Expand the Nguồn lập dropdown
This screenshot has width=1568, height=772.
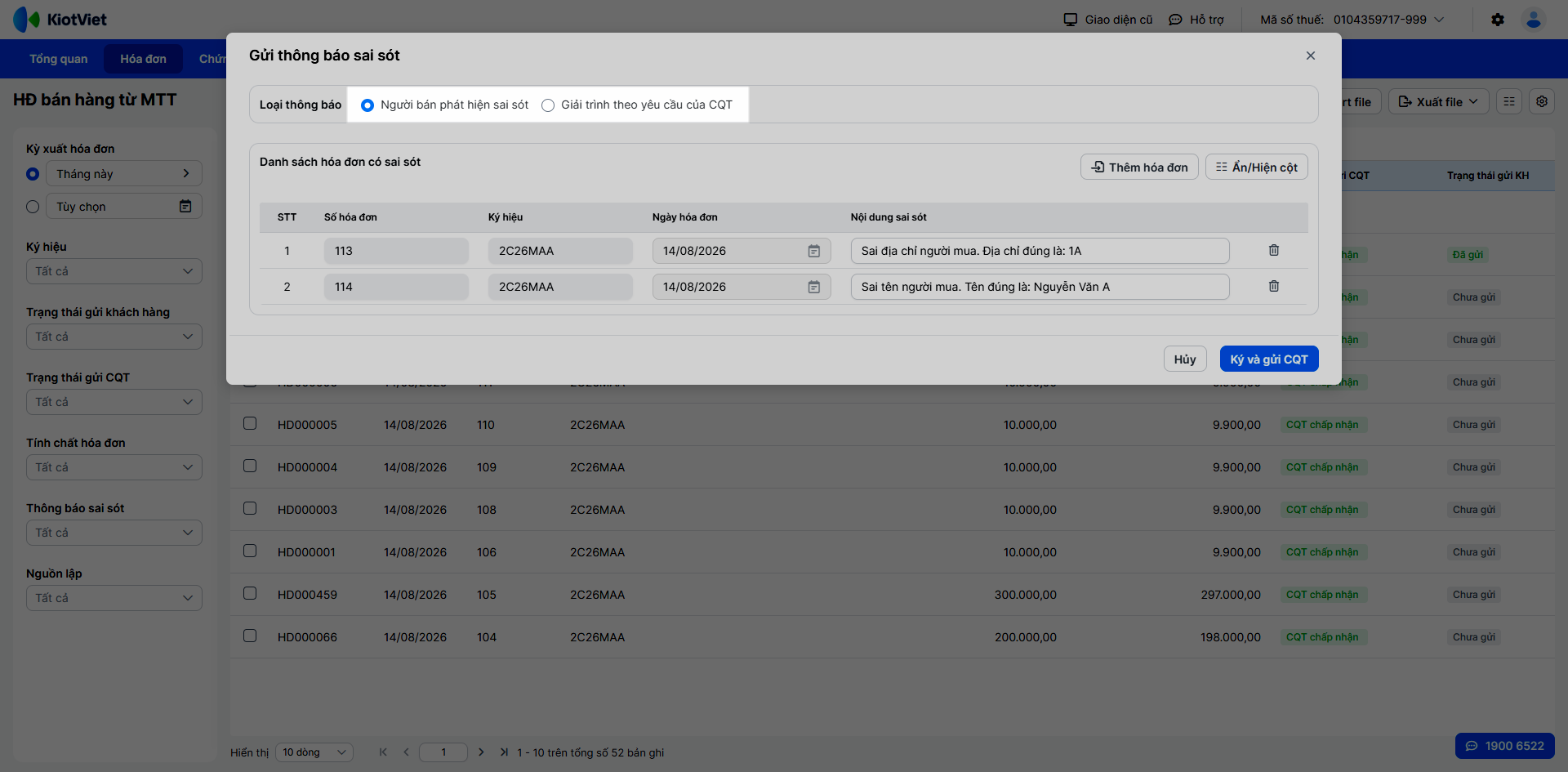[114, 598]
